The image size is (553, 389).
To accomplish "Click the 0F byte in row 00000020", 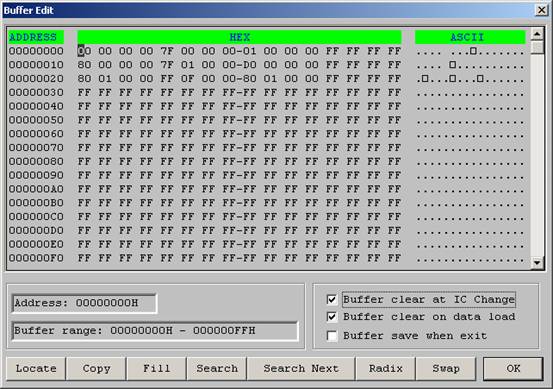I will point(188,79).
